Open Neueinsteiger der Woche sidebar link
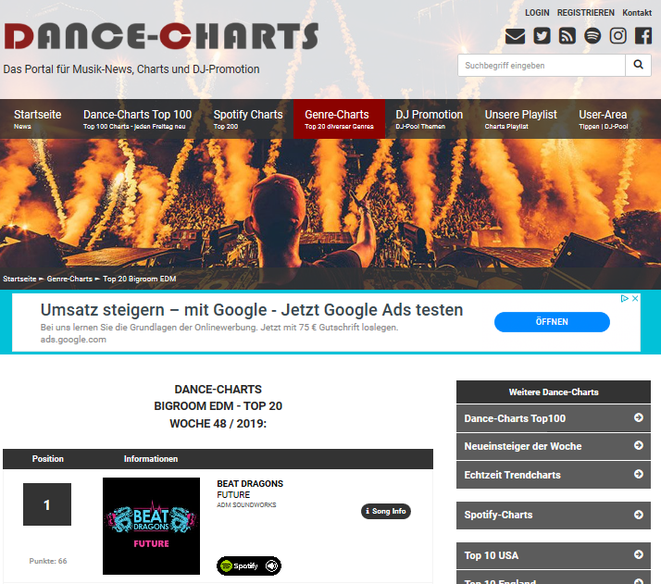Image resolution: width=661 pixels, height=584 pixels. pos(554,446)
